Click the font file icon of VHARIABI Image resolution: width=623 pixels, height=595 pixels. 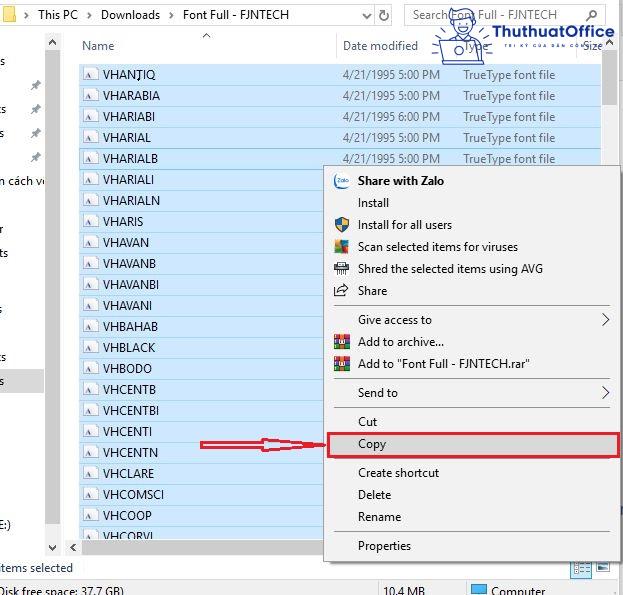click(90, 116)
